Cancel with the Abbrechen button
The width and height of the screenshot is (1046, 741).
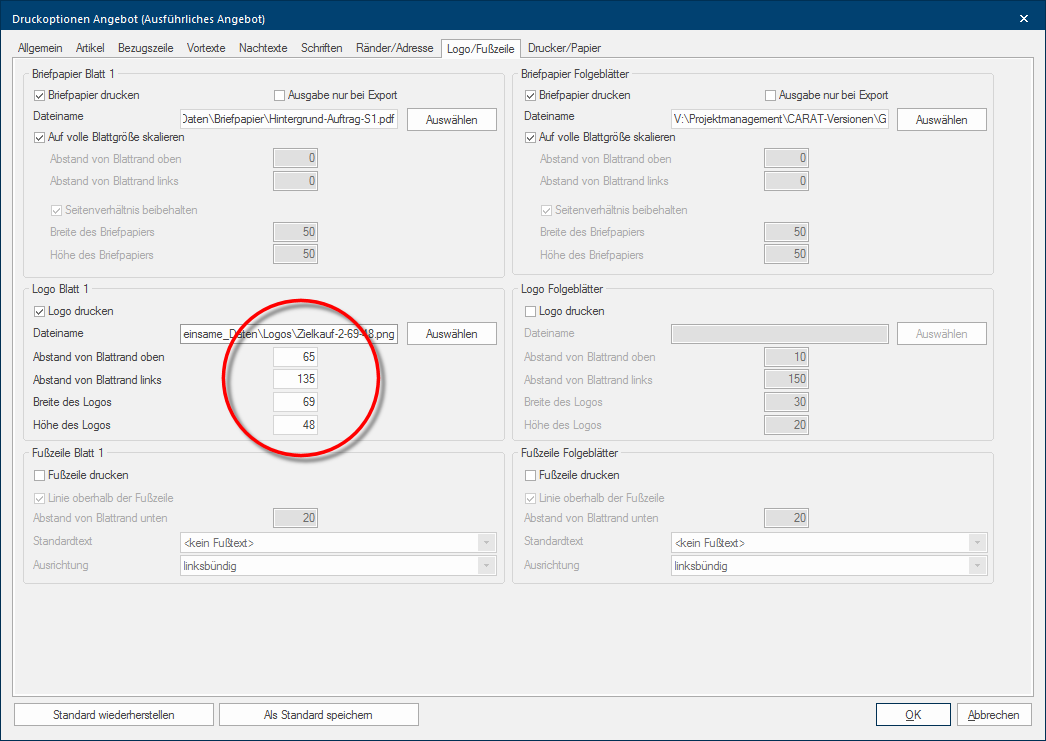coord(994,715)
